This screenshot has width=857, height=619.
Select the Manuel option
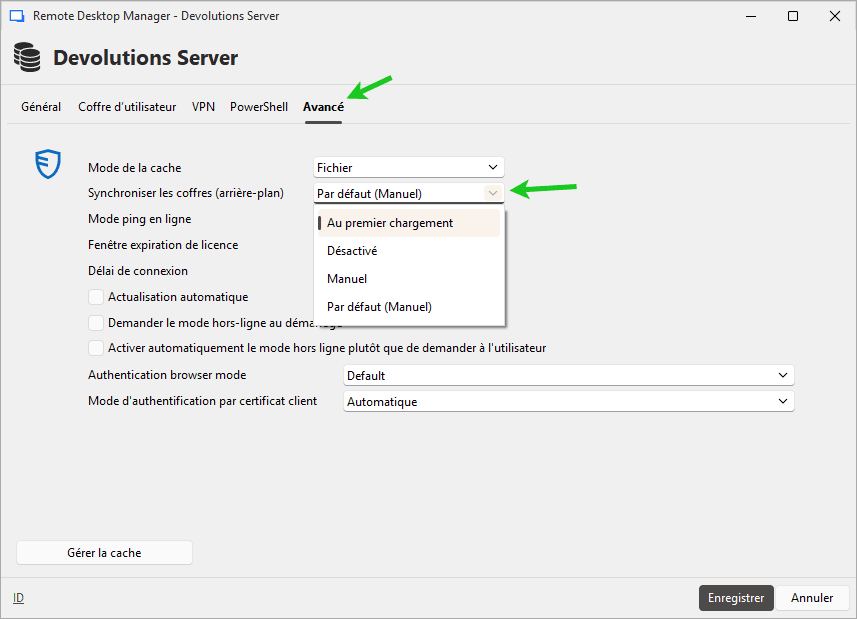point(347,279)
